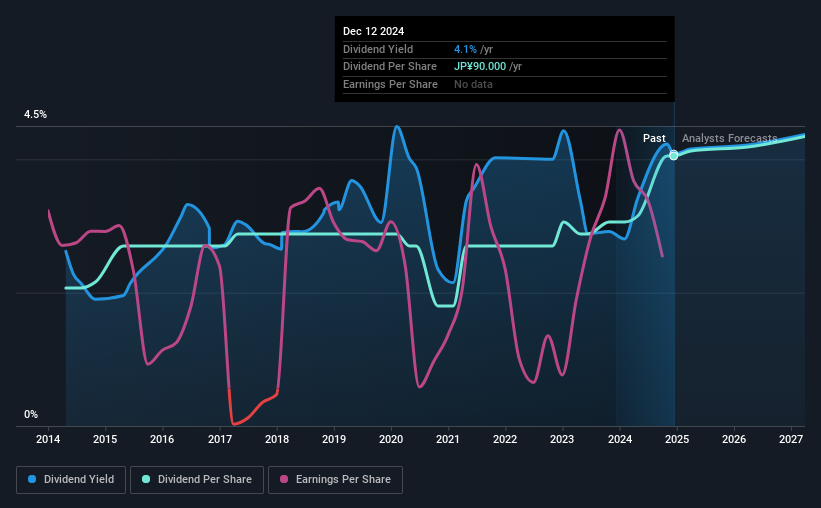Click the Past label on chart
This screenshot has width=821, height=508.
point(654,138)
